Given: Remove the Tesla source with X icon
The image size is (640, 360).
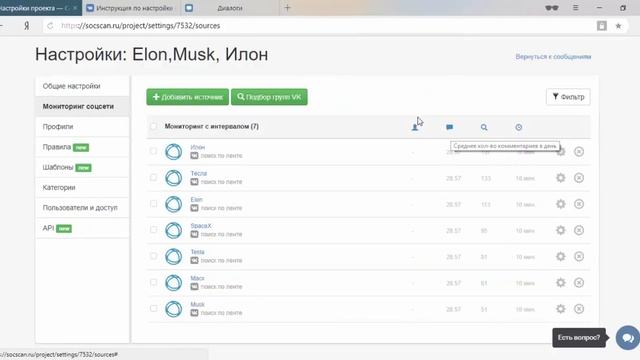Looking at the screenshot, I should [x=579, y=256].
